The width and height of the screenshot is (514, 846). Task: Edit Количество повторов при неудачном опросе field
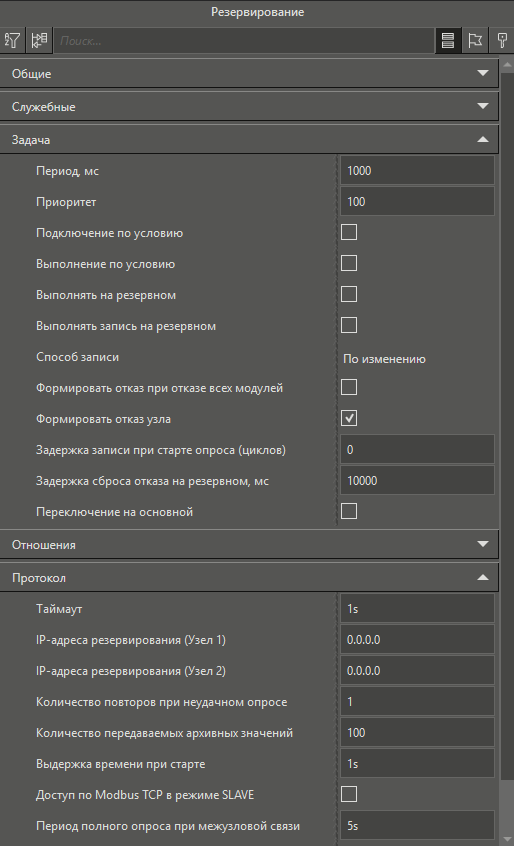point(417,701)
